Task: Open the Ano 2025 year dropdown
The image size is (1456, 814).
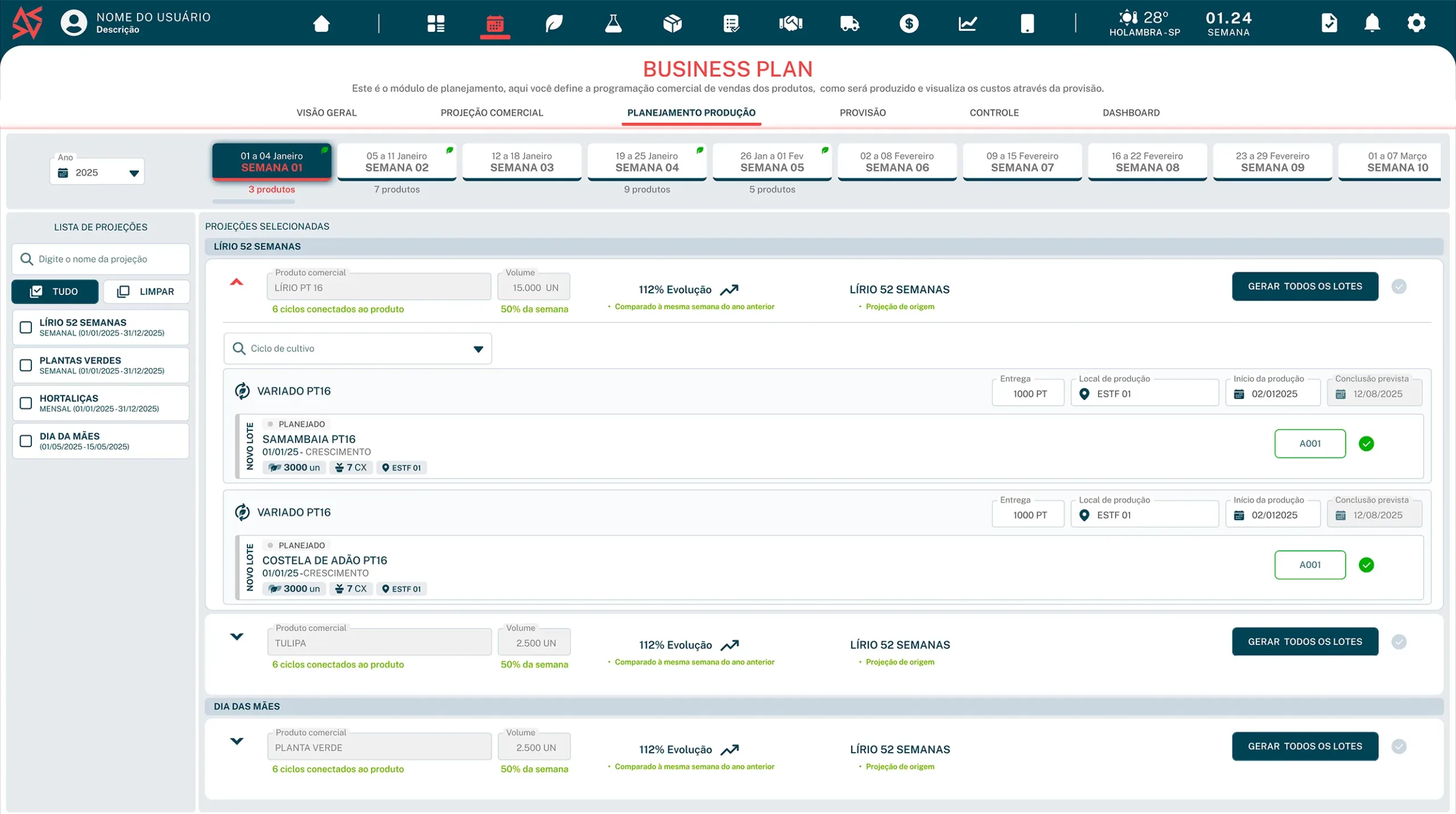Action: pos(97,172)
